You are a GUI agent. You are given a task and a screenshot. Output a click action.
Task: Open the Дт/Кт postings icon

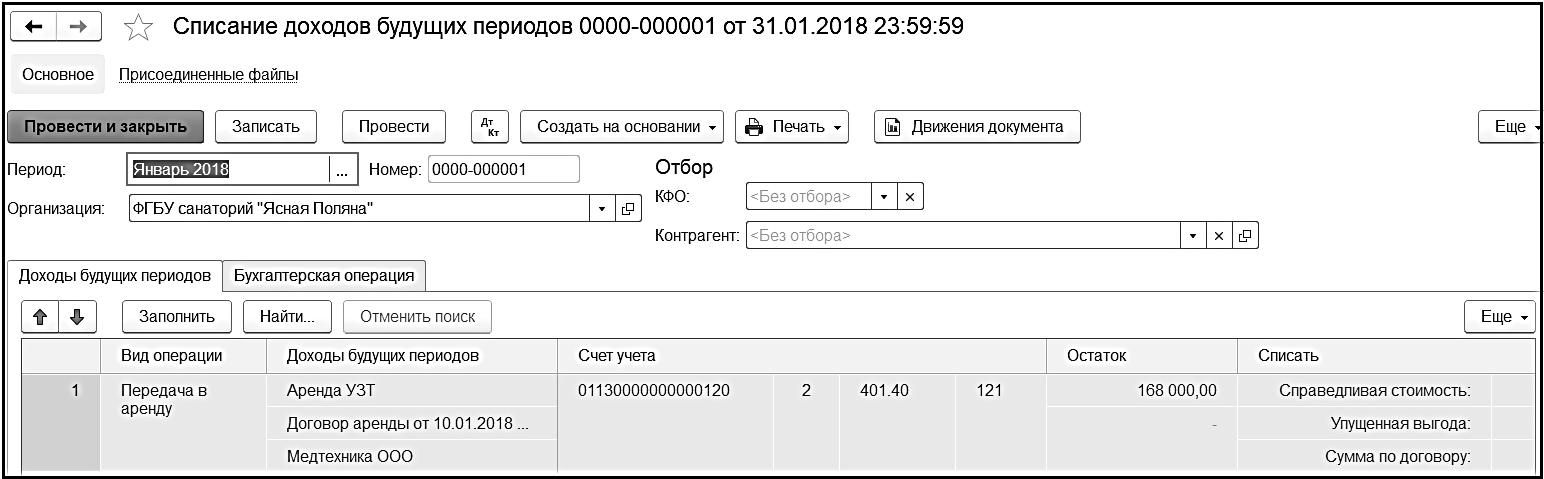click(x=489, y=127)
